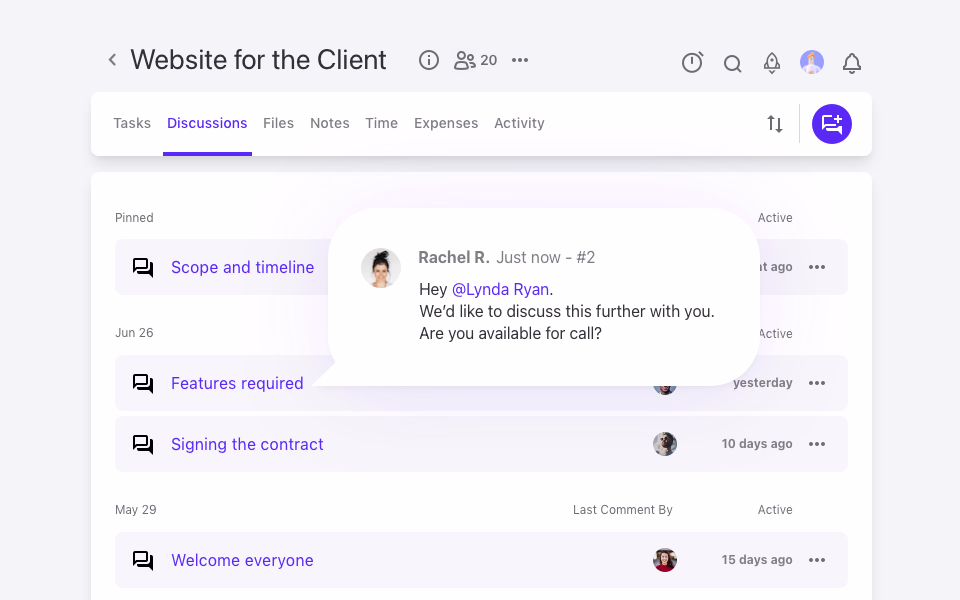Open the Signing the contract discussion
Screen dimensions: 960x600
[x=247, y=444]
